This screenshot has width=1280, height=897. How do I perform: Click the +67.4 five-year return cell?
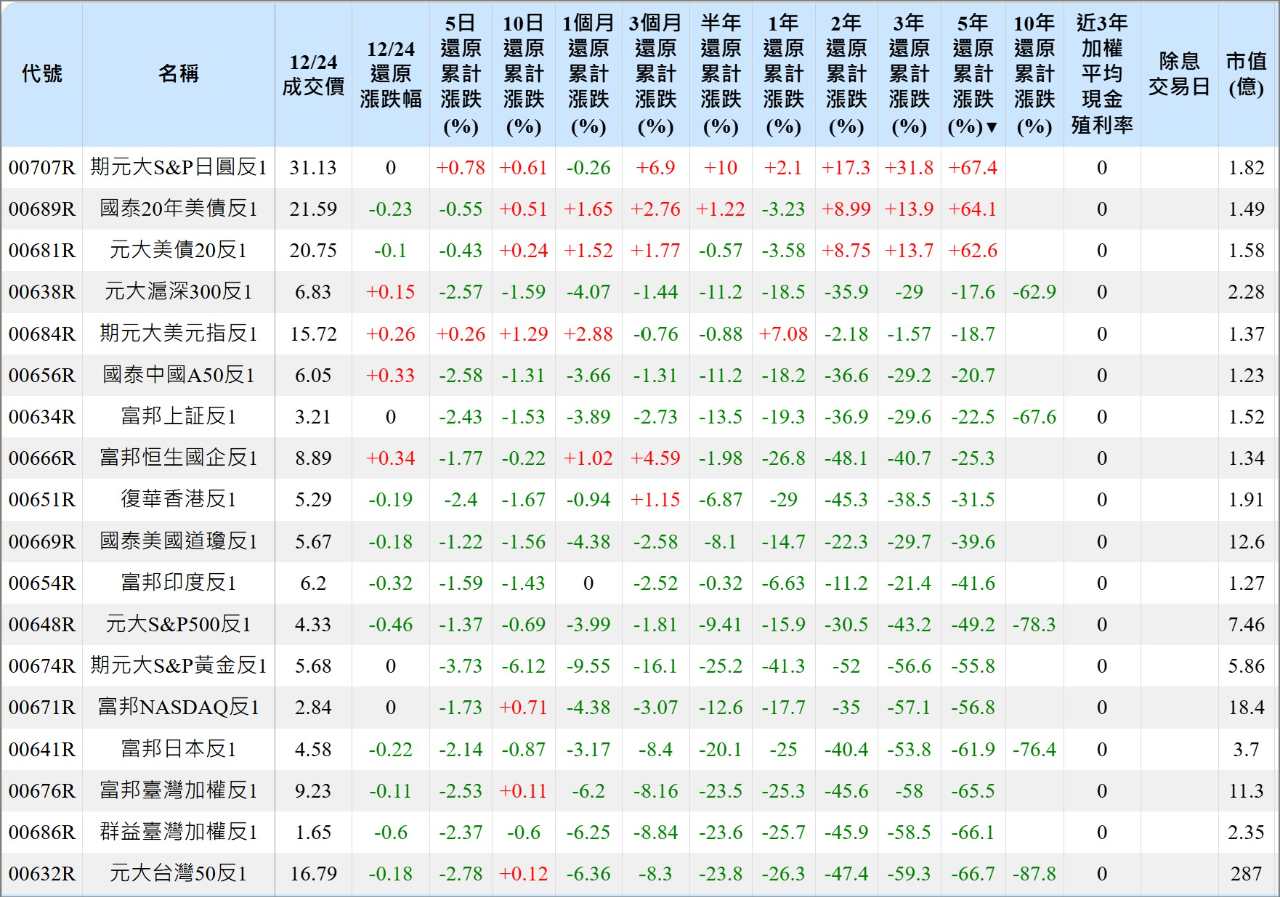pos(972,168)
